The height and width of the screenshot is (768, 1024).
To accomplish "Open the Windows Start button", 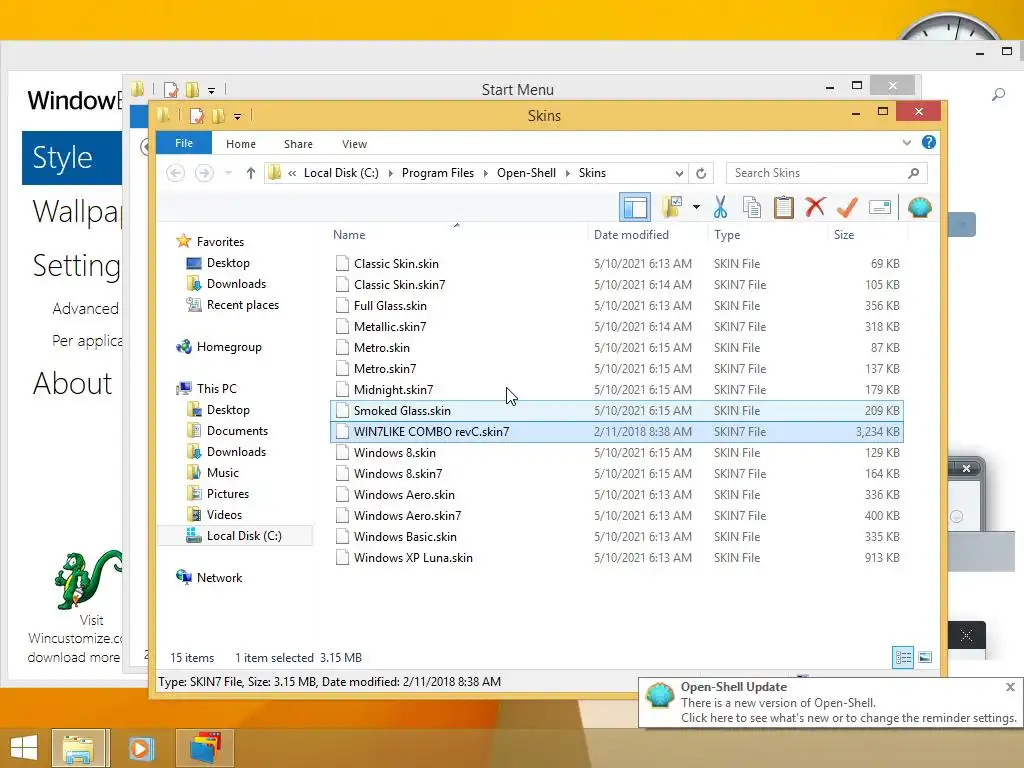I will click(24, 748).
